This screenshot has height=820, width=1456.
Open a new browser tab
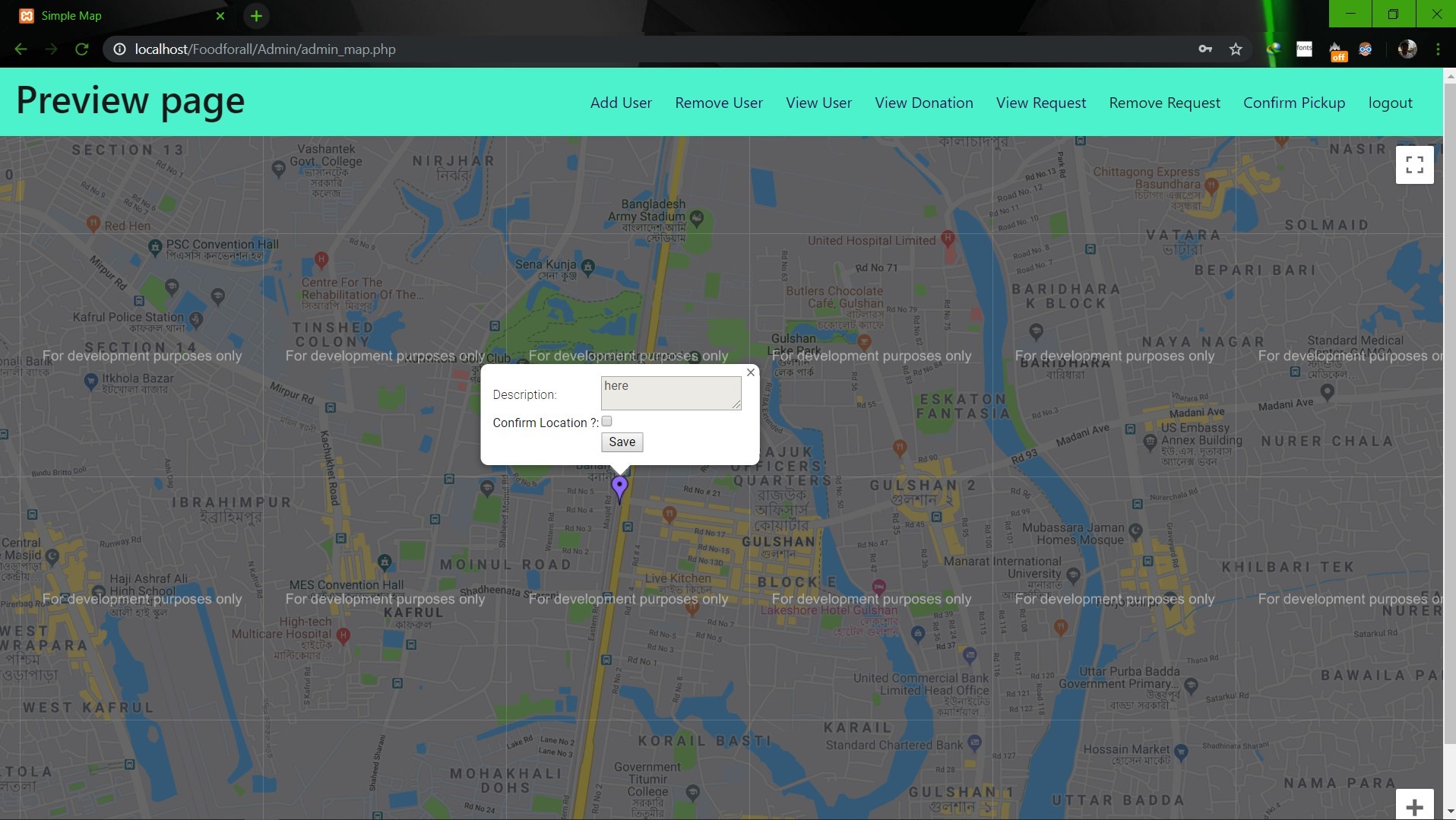[256, 15]
